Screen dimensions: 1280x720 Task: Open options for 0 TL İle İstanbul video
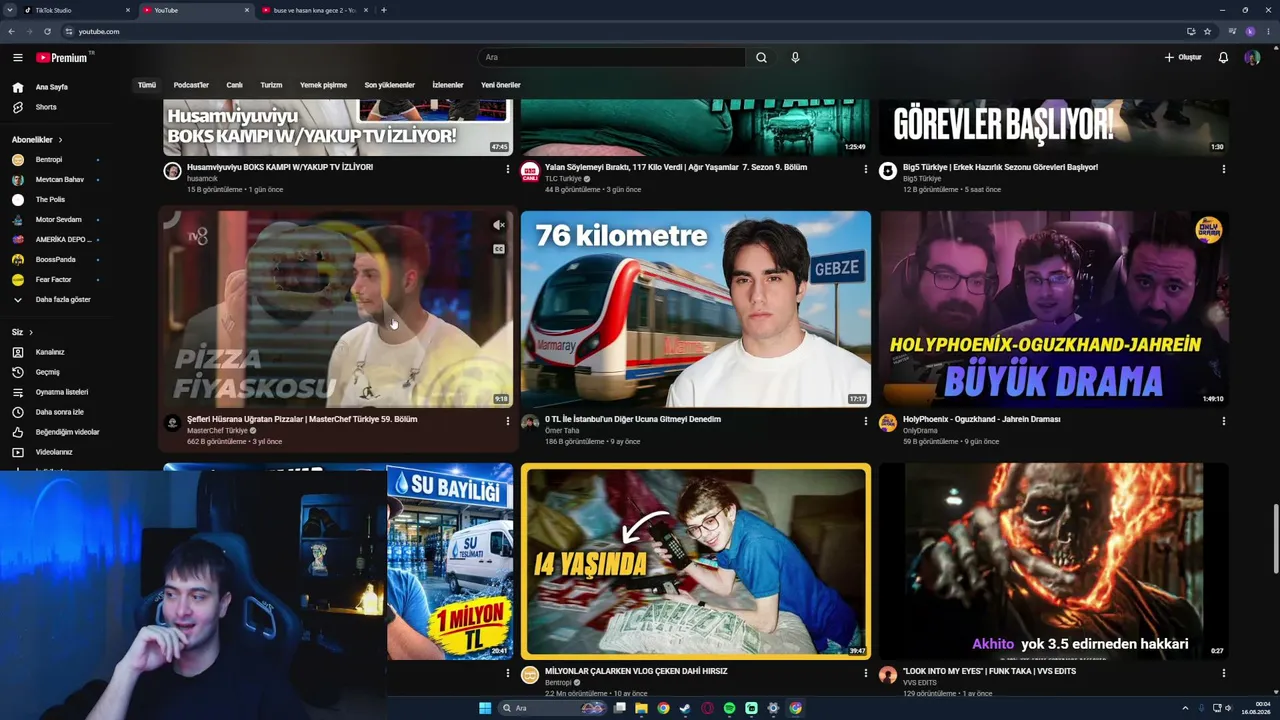pyautogui.click(x=866, y=421)
